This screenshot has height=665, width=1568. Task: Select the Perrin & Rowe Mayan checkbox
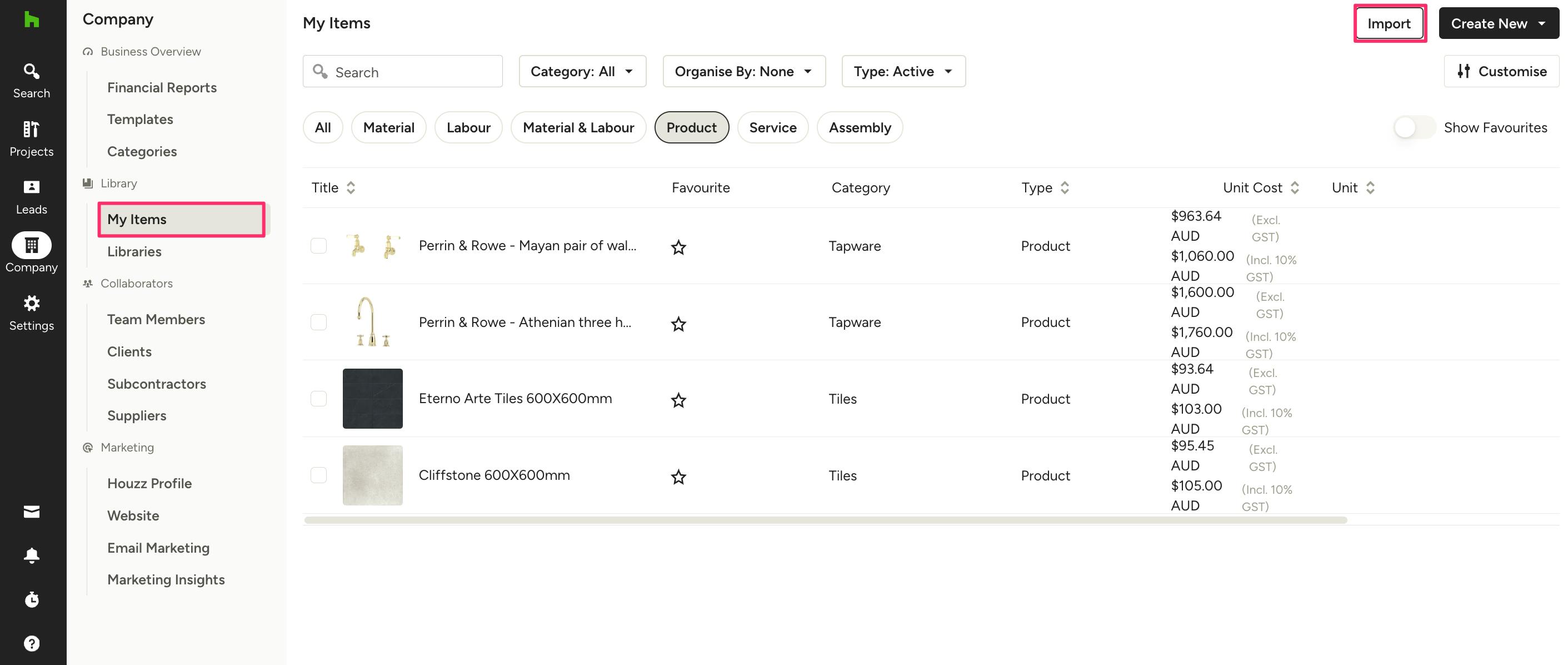[x=318, y=245]
